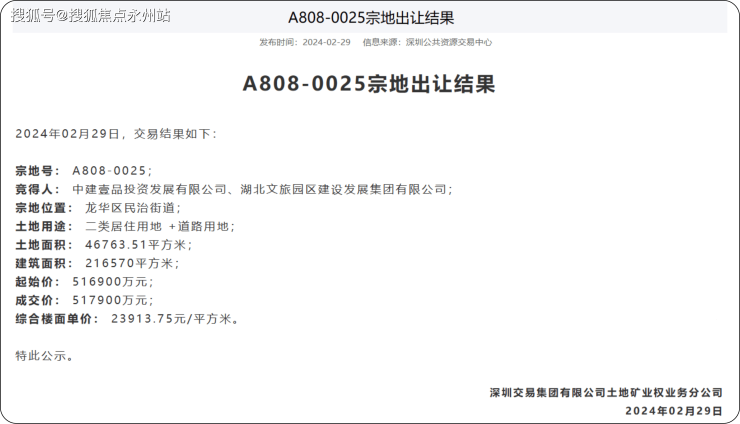Select the 起始价 516900万元 line
This screenshot has width=740, height=424.
tap(85, 282)
